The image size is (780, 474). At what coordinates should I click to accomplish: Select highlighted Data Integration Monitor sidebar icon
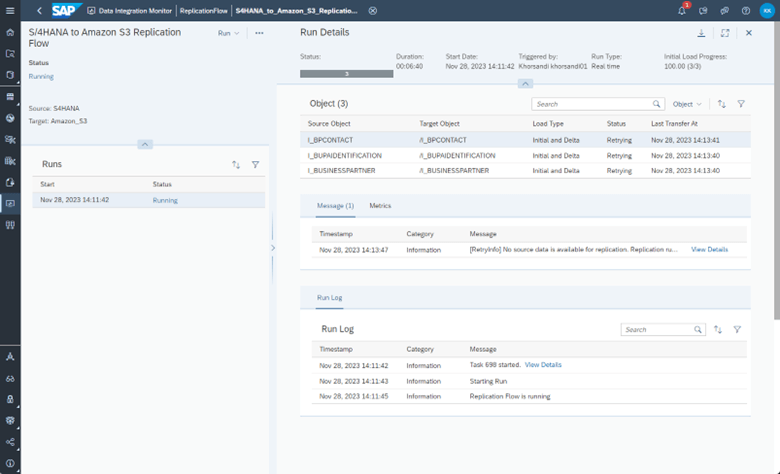[10, 203]
